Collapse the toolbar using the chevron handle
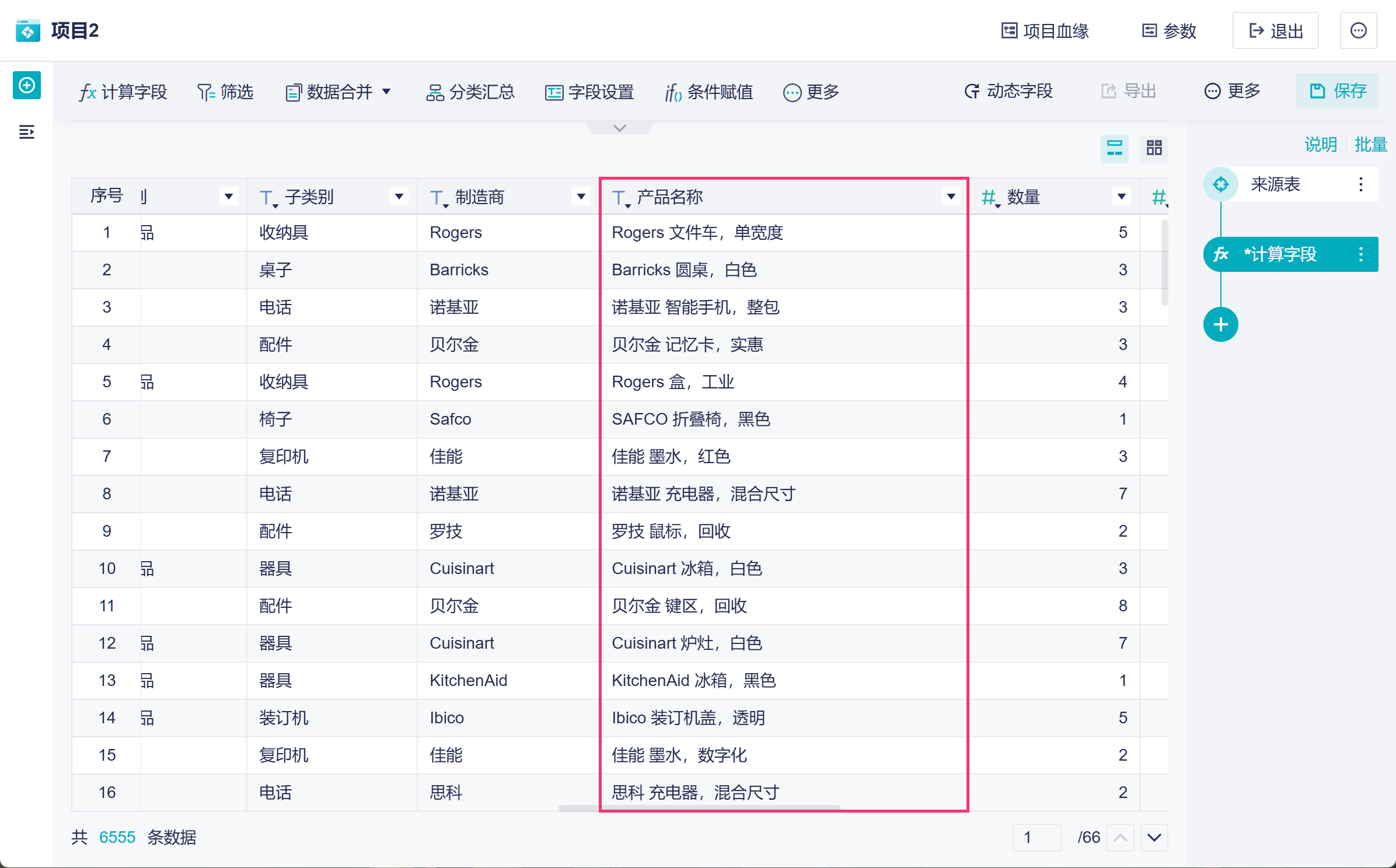The height and width of the screenshot is (868, 1396). coord(620,128)
